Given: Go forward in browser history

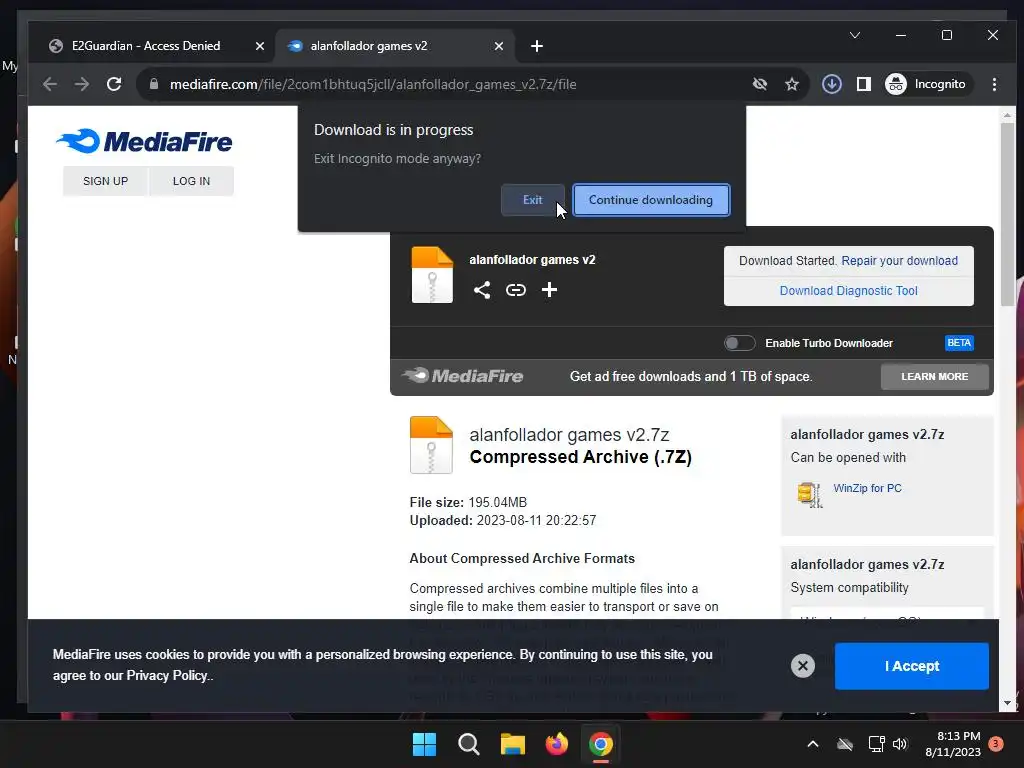Looking at the screenshot, I should pos(82,84).
